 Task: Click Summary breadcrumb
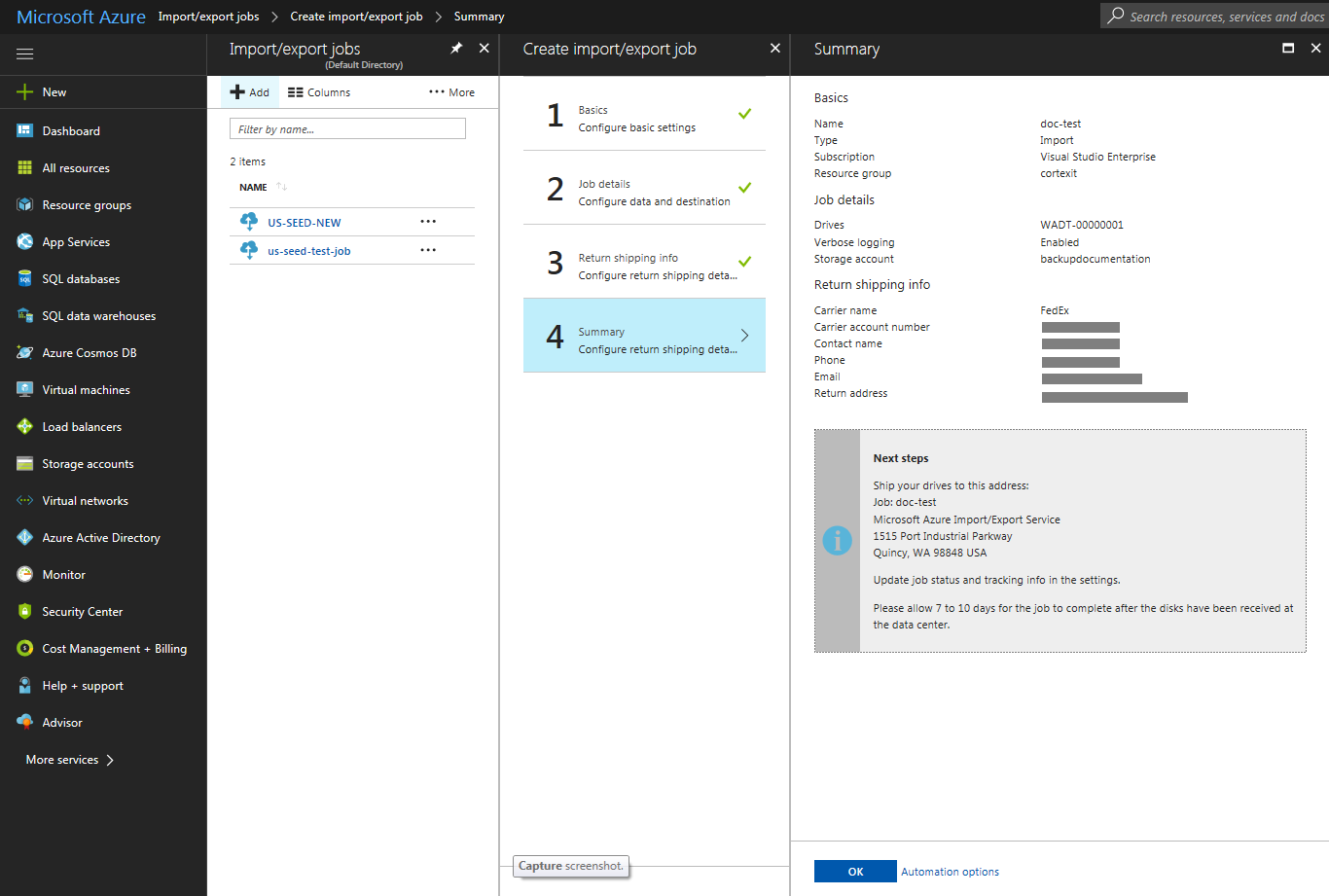(x=479, y=17)
